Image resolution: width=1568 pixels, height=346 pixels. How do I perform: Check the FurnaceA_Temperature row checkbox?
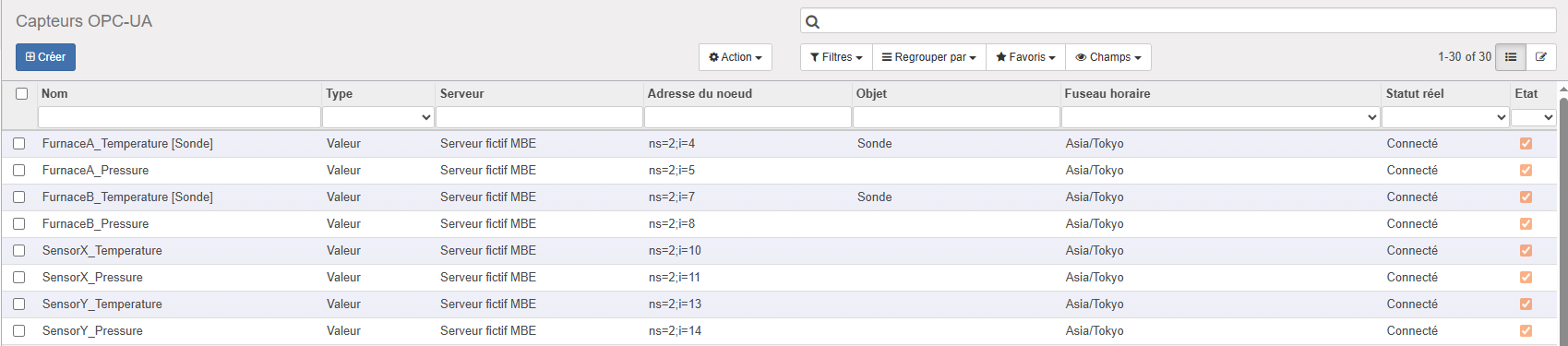[18, 144]
